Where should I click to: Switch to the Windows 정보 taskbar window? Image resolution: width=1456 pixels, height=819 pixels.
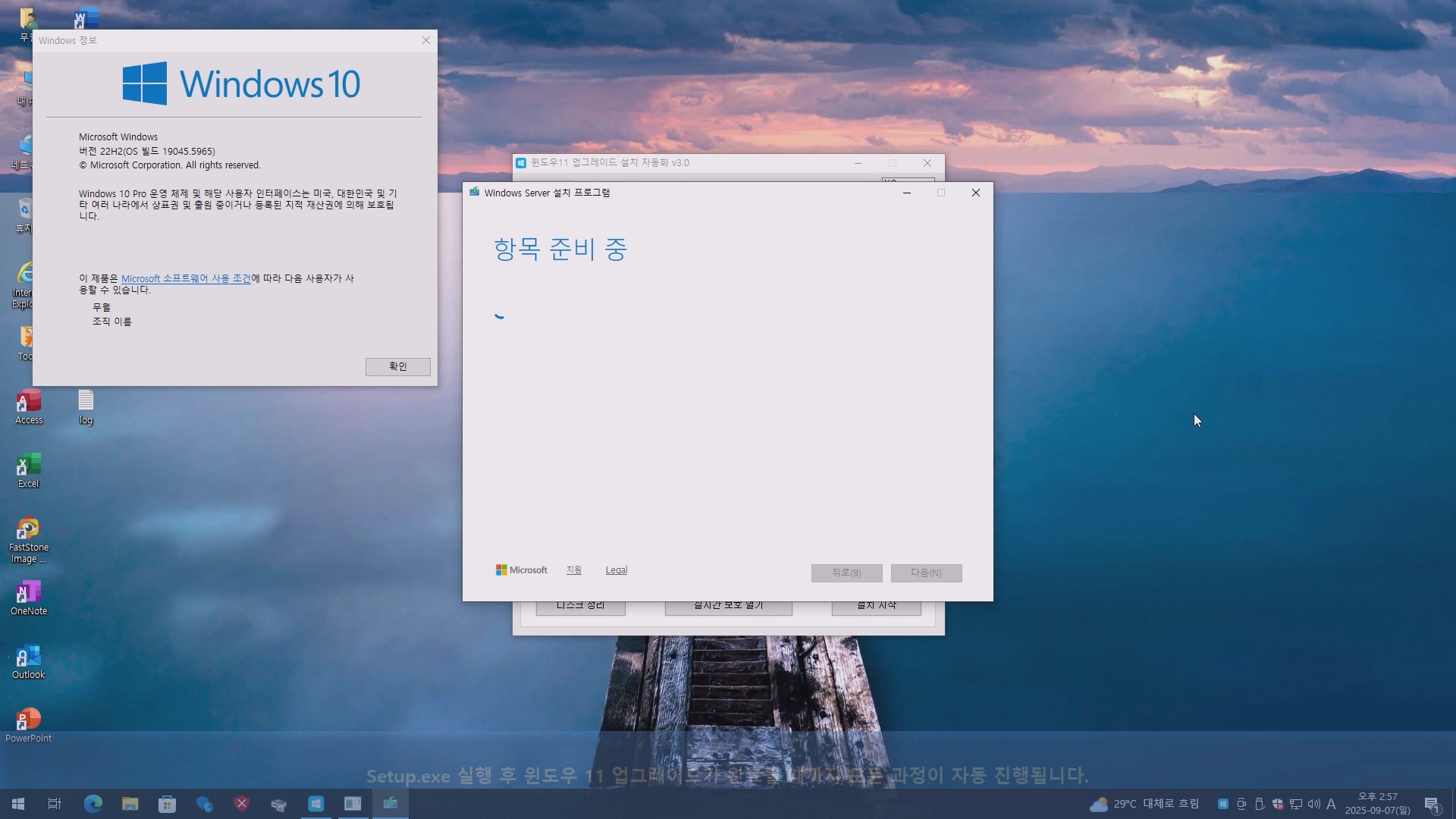(353, 804)
